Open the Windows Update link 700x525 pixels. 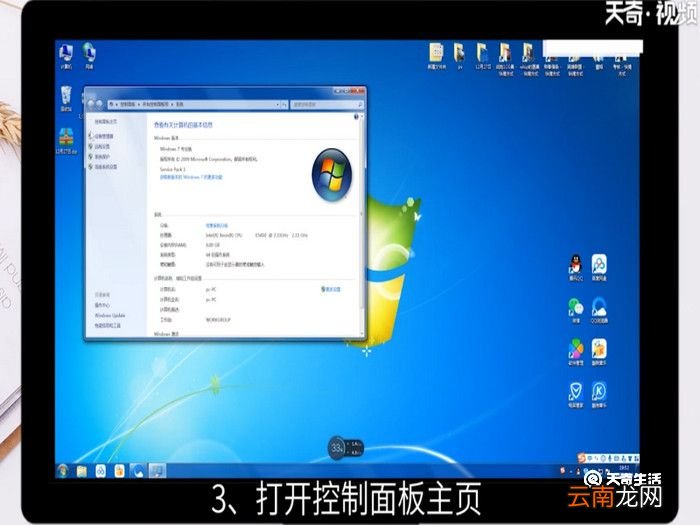[110, 316]
